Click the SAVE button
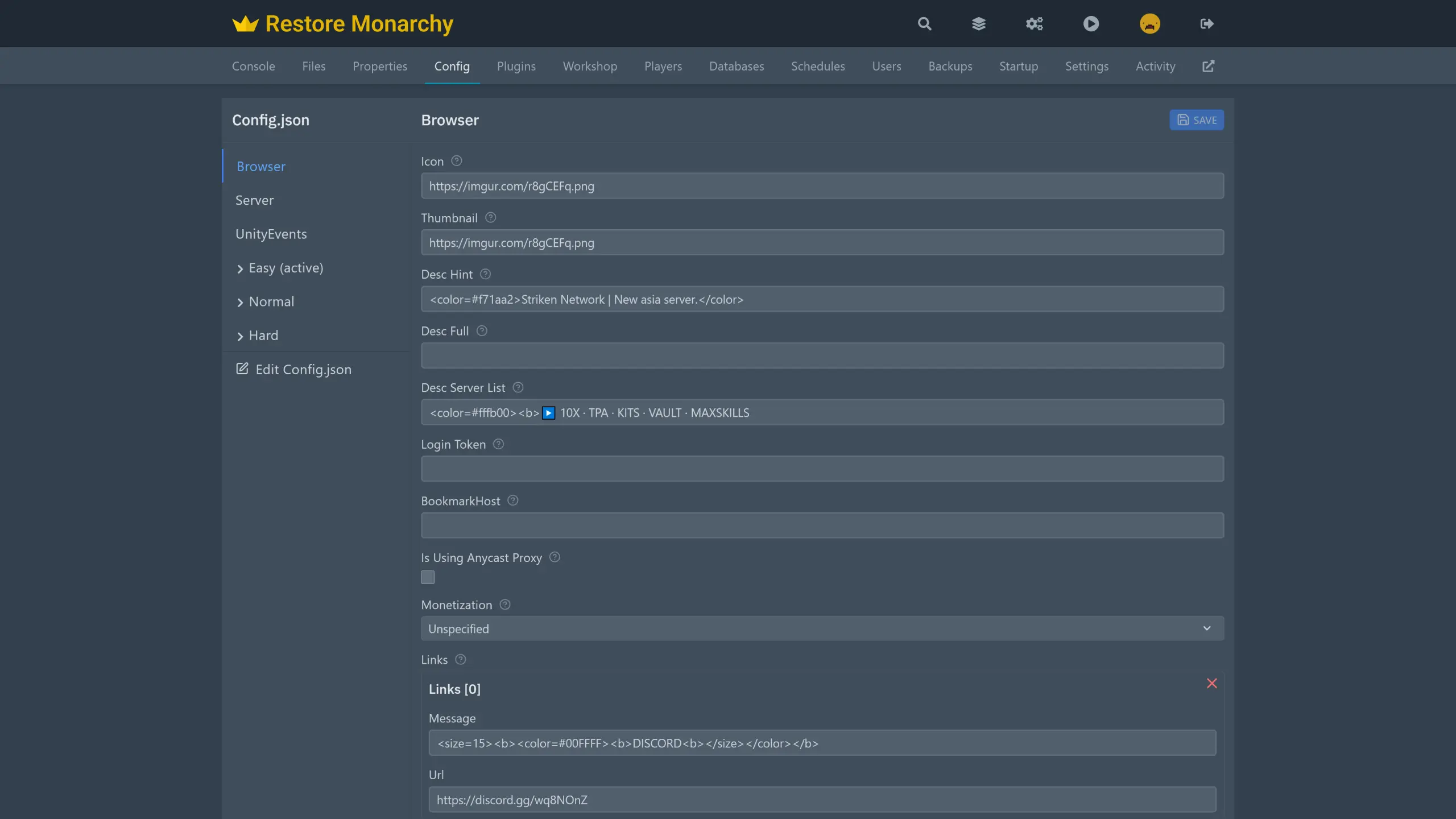This screenshot has height=819, width=1456. point(1197,120)
